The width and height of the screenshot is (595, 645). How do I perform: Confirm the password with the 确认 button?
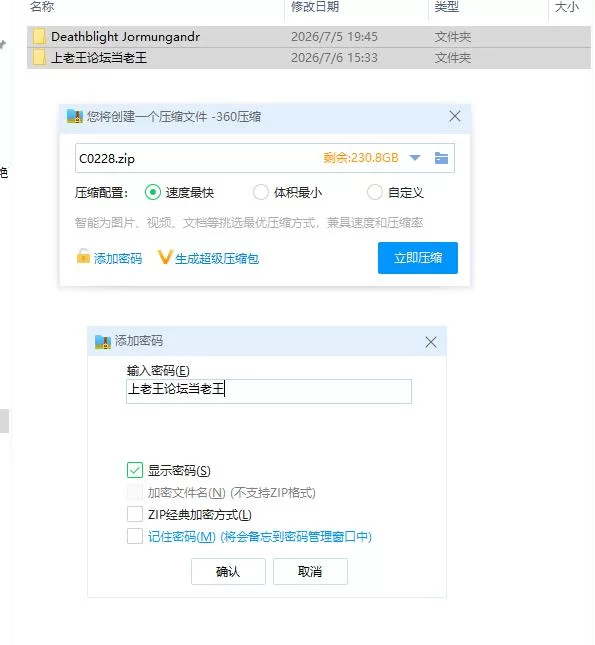tap(228, 571)
